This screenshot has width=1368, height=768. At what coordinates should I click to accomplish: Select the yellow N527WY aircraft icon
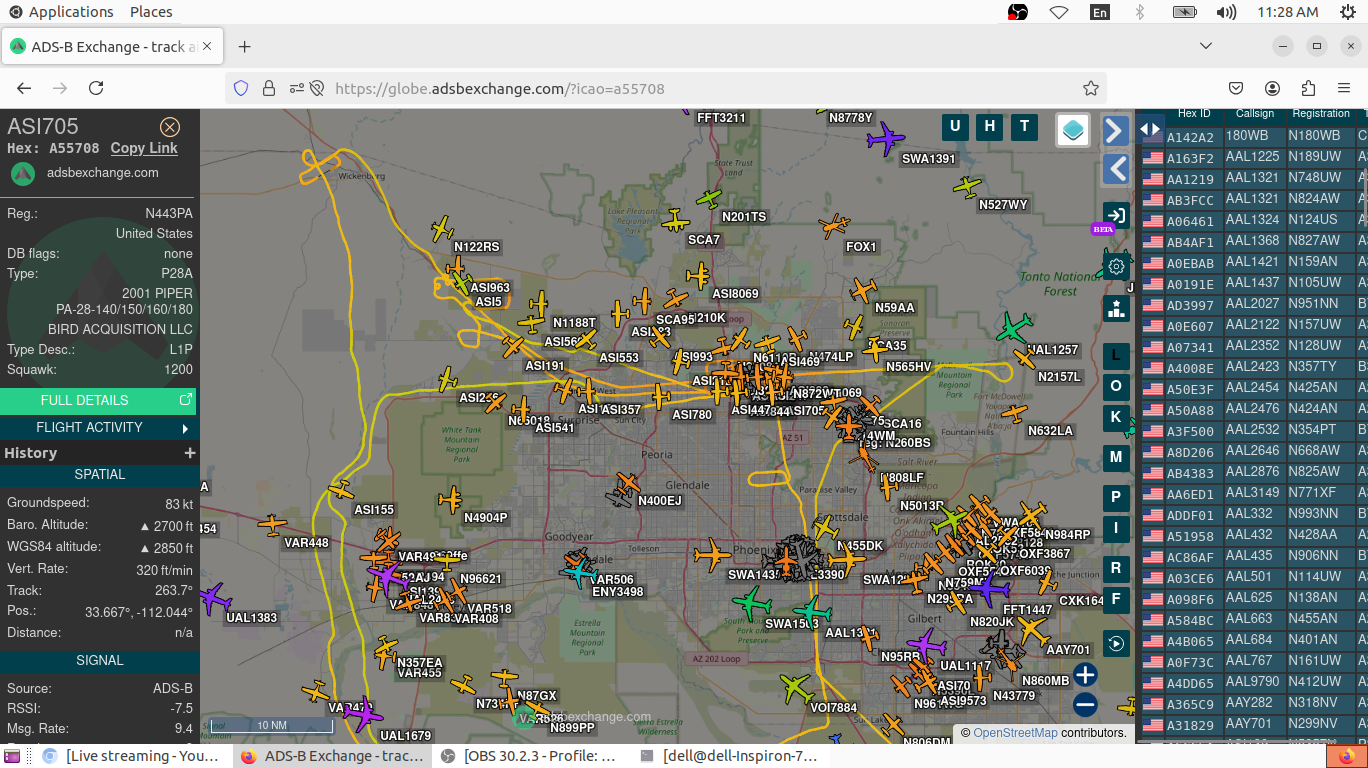(967, 186)
